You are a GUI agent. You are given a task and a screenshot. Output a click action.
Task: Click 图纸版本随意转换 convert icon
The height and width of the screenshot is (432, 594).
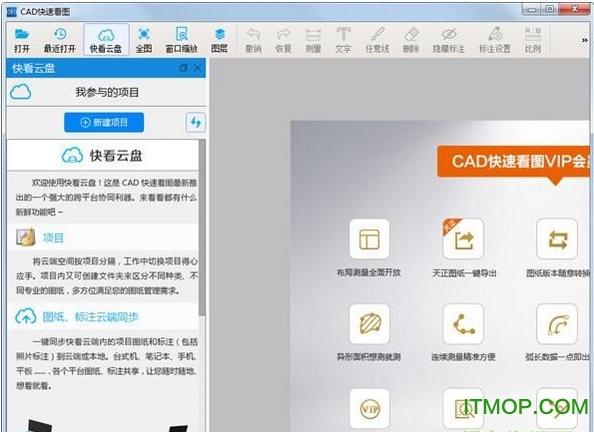coord(557,239)
